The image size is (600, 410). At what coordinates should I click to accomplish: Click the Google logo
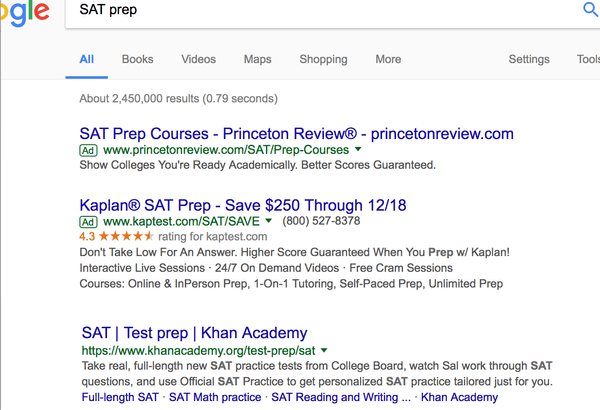24,12
